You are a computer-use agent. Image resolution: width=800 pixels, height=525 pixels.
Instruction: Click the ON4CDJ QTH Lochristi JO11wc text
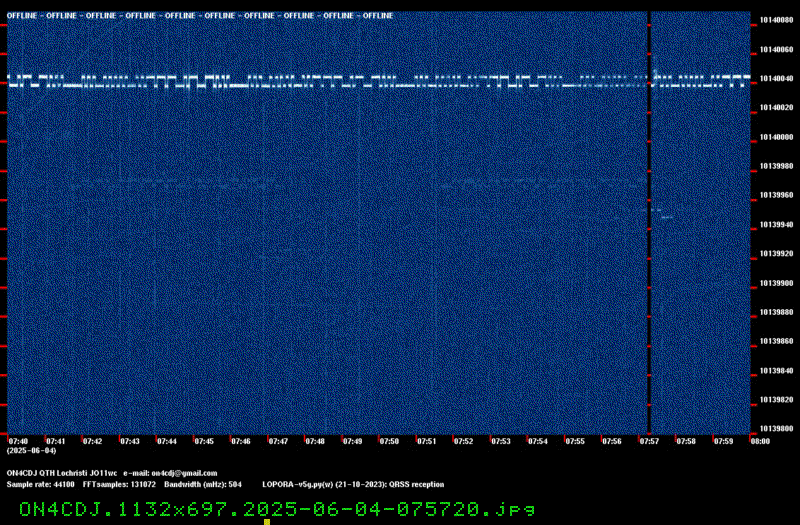tap(62, 473)
